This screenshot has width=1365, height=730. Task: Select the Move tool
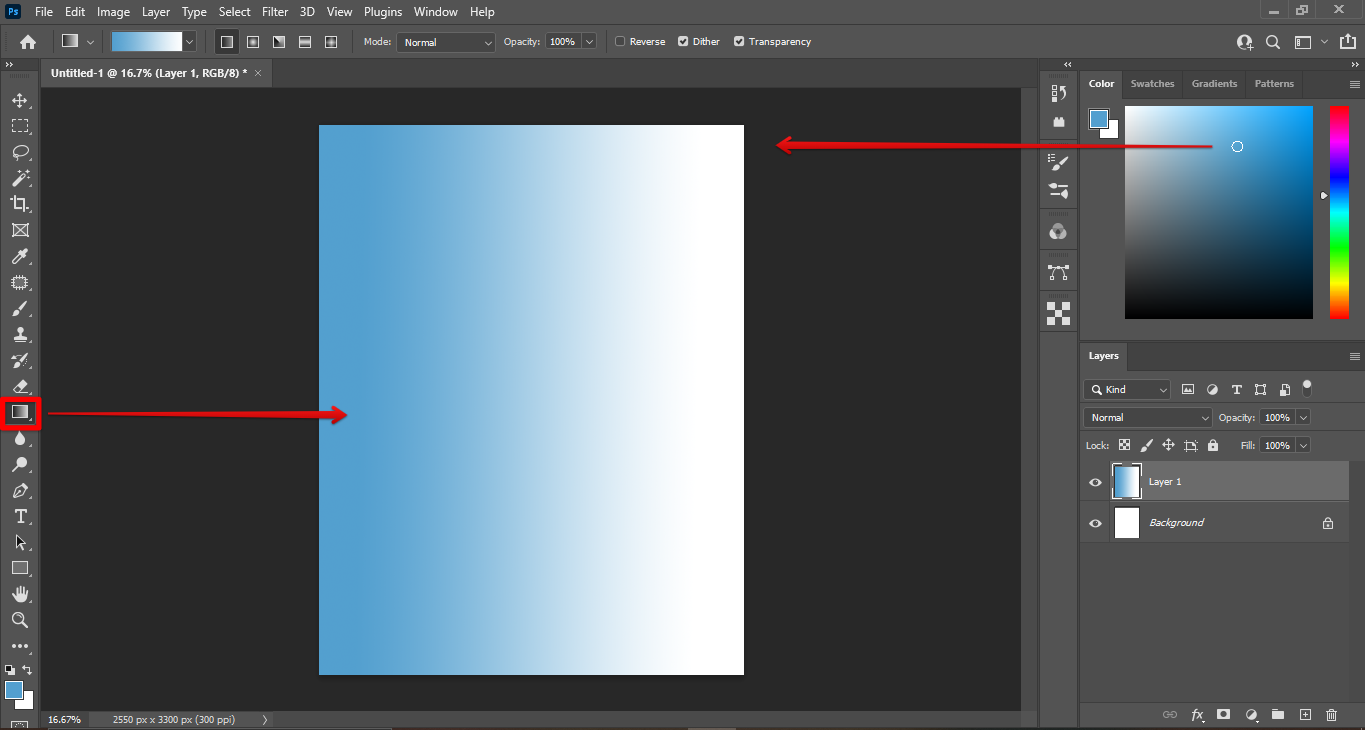[19, 101]
